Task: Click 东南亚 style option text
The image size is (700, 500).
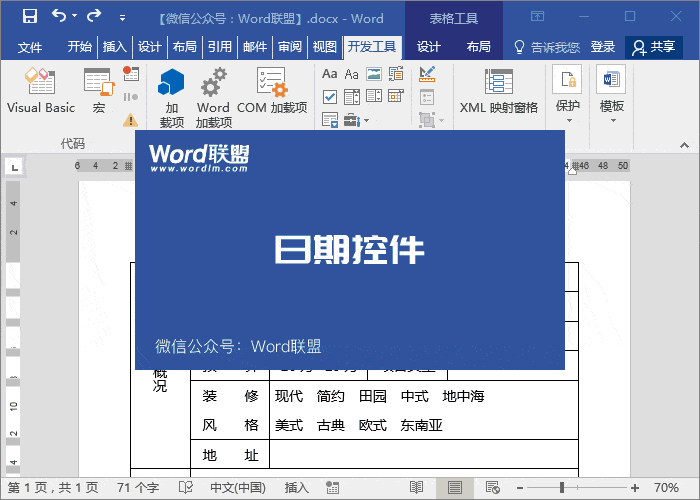Action: pyautogui.click(x=421, y=425)
